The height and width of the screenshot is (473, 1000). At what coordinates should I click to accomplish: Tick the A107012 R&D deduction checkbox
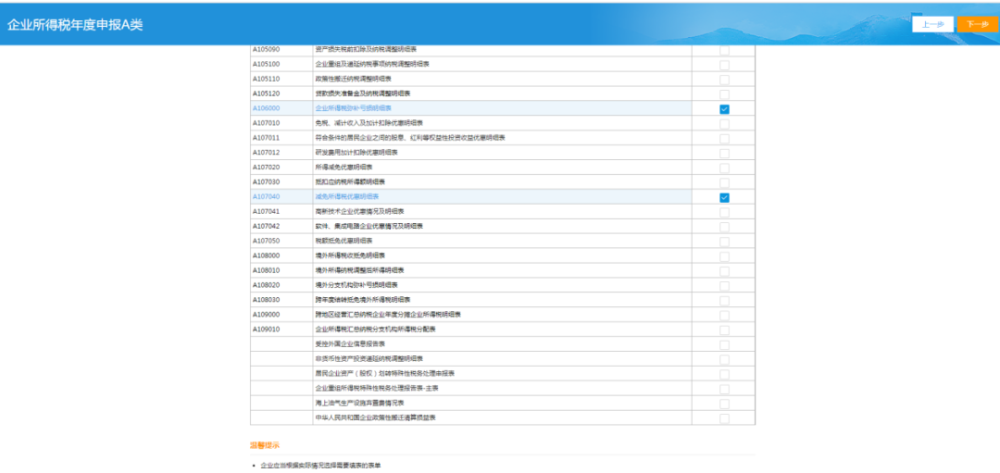click(724, 153)
